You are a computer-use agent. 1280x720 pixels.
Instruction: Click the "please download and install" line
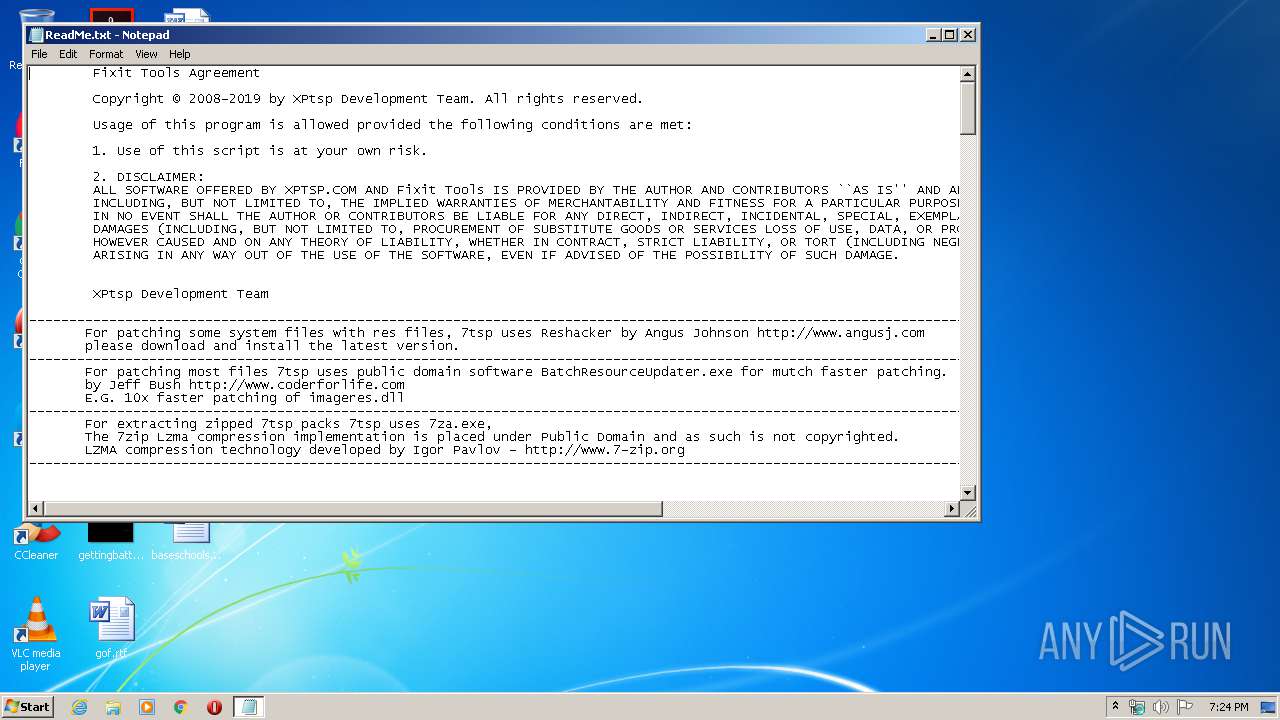click(272, 346)
